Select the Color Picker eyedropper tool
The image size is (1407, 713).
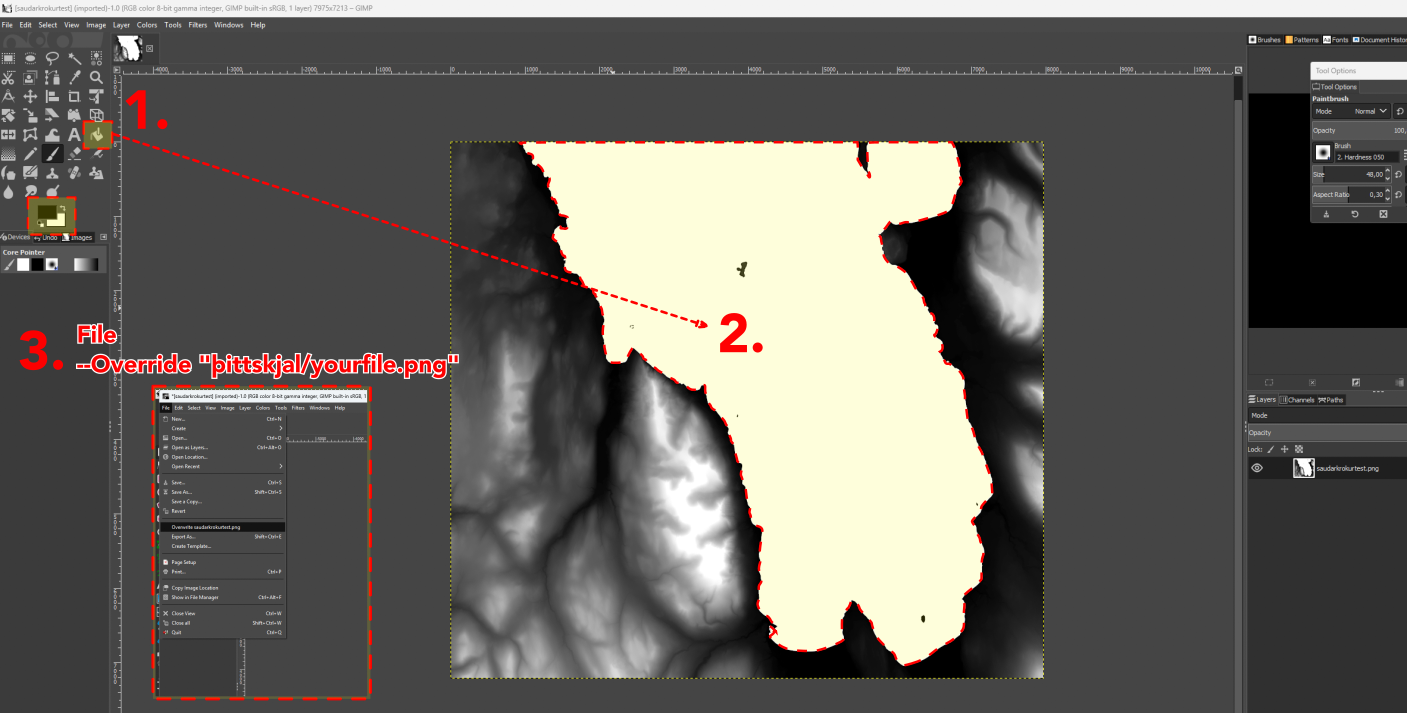coord(74,77)
